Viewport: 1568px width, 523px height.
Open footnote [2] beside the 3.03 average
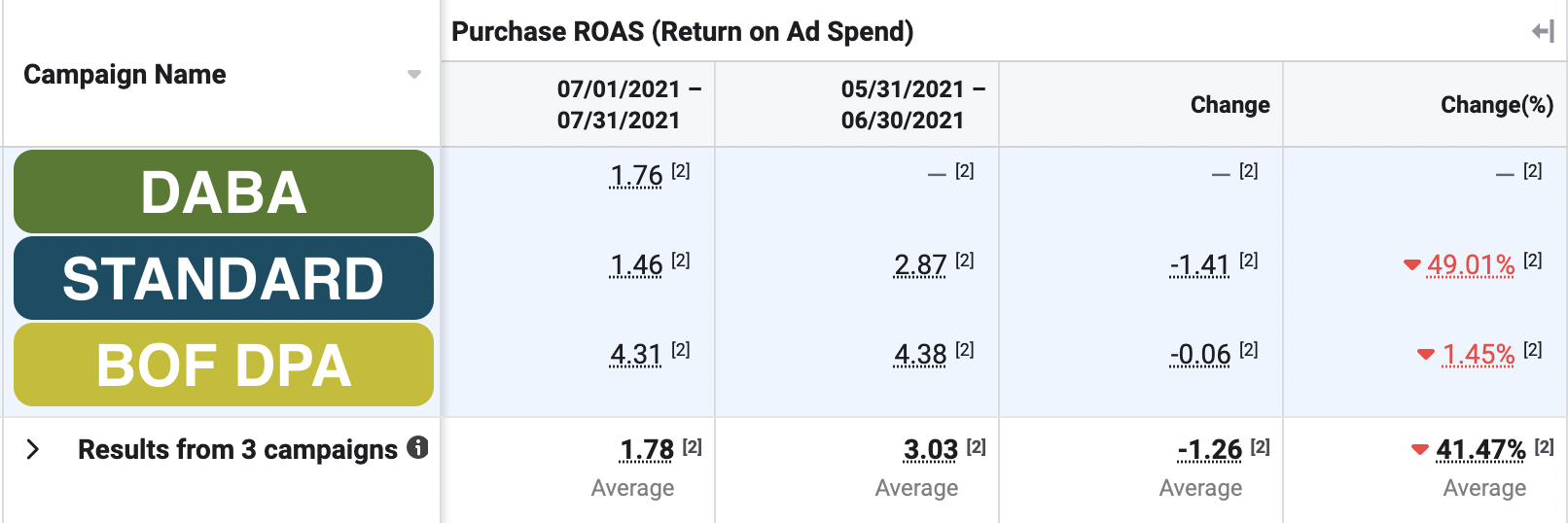click(976, 446)
